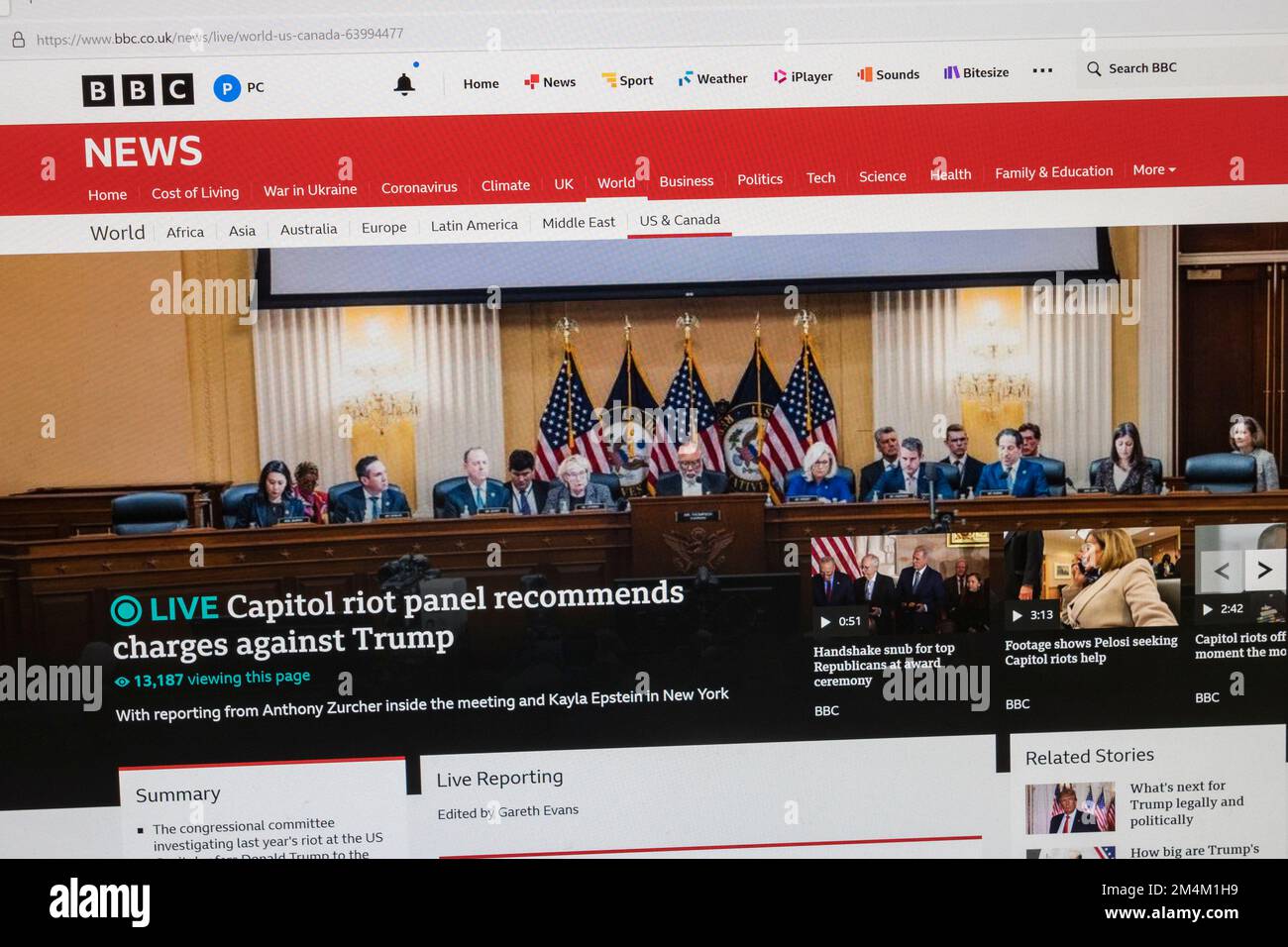Image resolution: width=1288 pixels, height=947 pixels.
Task: Open War in Ukraine section
Action: [310, 190]
